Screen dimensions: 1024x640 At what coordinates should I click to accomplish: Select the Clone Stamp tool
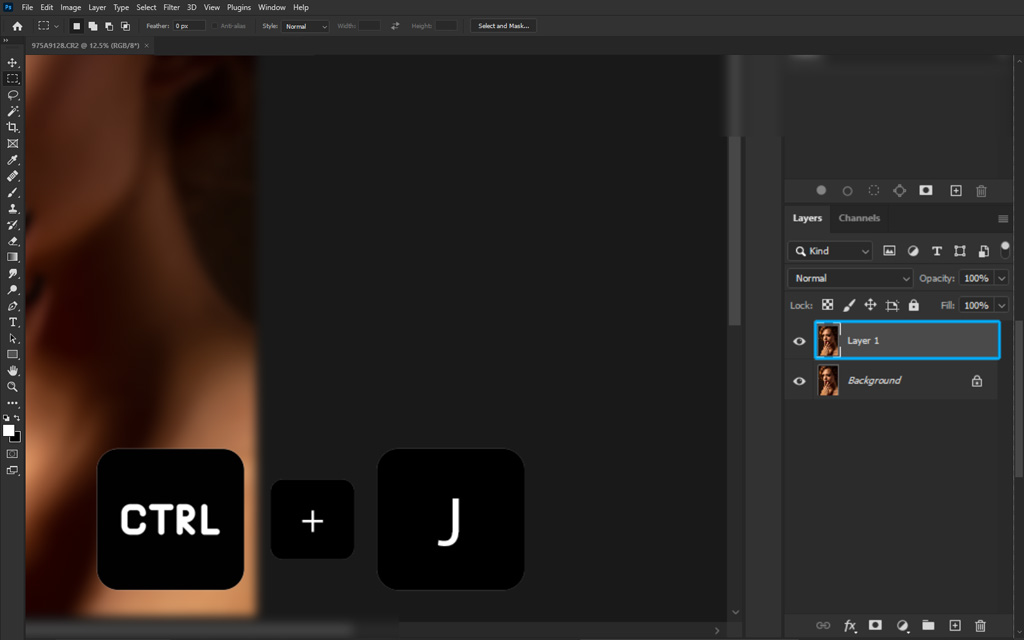click(12, 209)
